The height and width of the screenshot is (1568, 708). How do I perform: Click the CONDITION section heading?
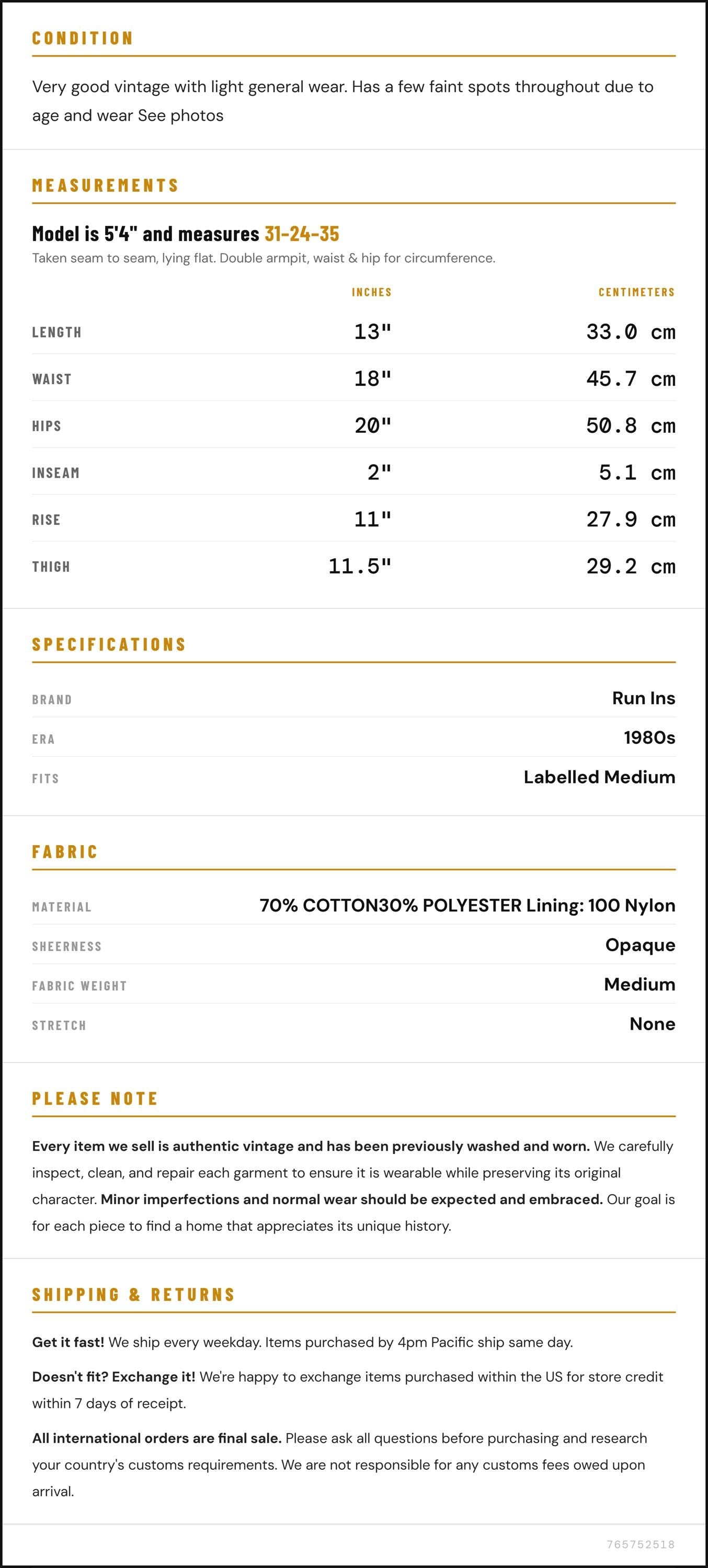pos(82,38)
